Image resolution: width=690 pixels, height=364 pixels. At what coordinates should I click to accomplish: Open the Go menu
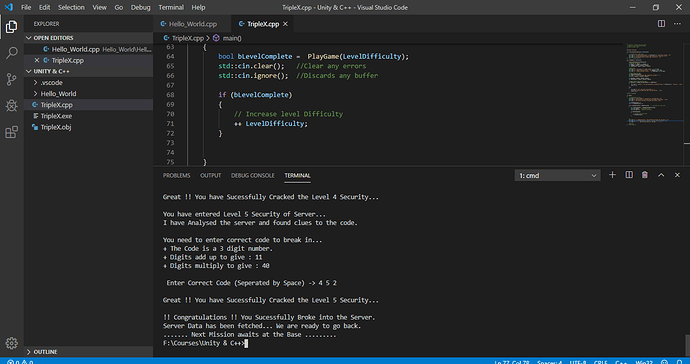click(119, 7)
